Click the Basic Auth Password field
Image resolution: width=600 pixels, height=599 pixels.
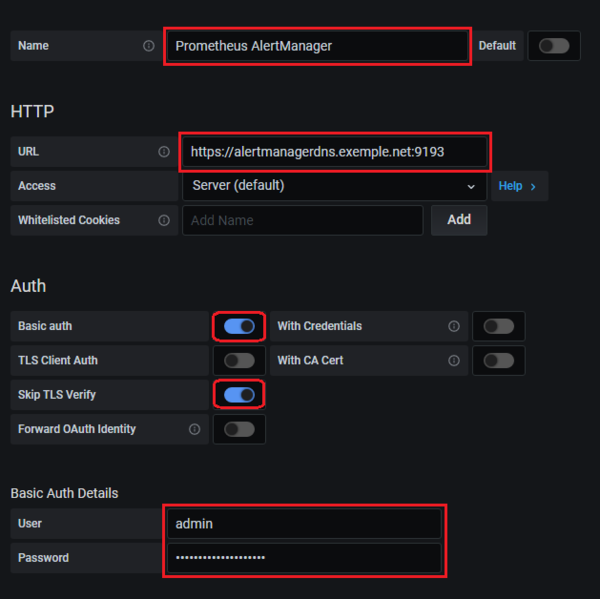303,558
